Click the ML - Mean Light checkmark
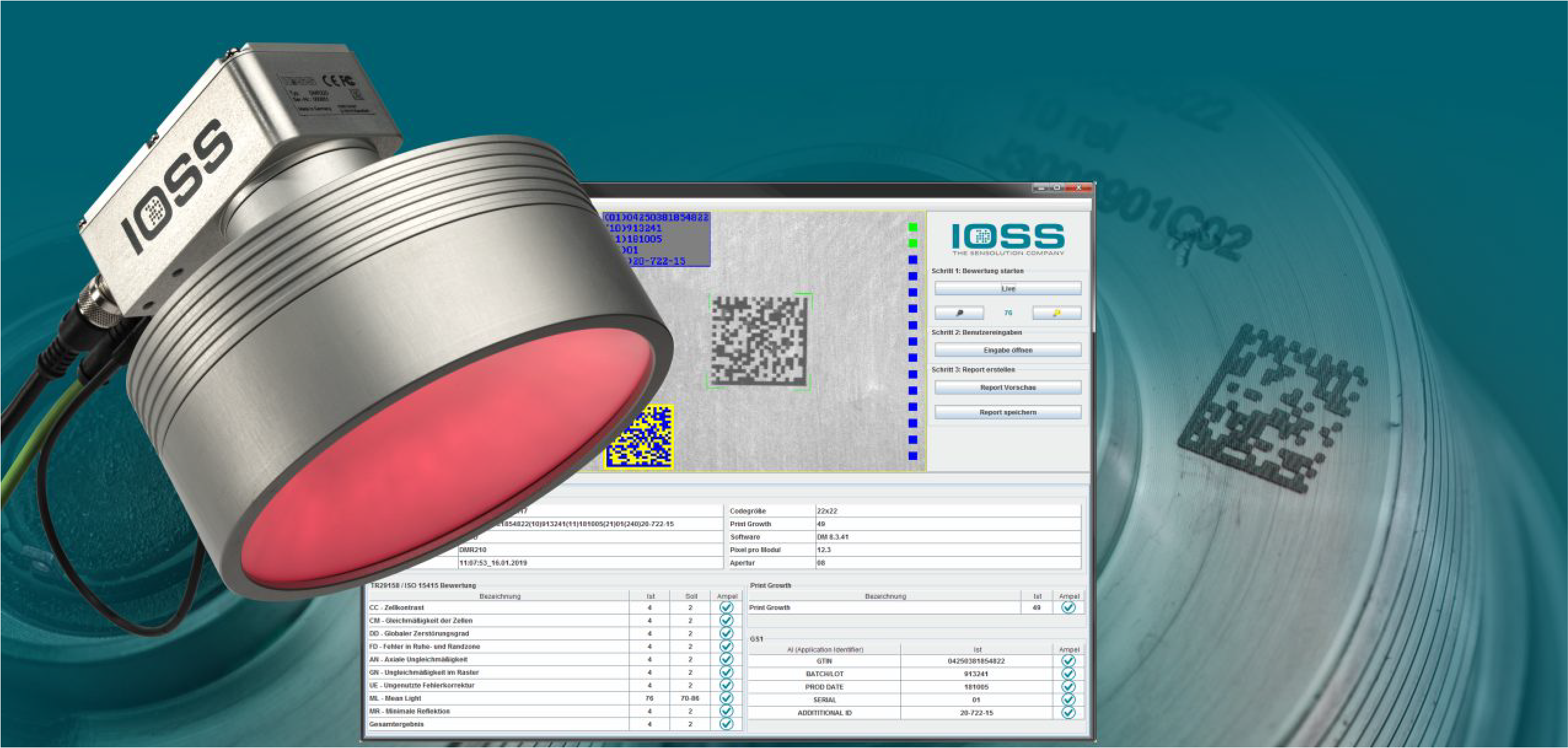 (726, 698)
